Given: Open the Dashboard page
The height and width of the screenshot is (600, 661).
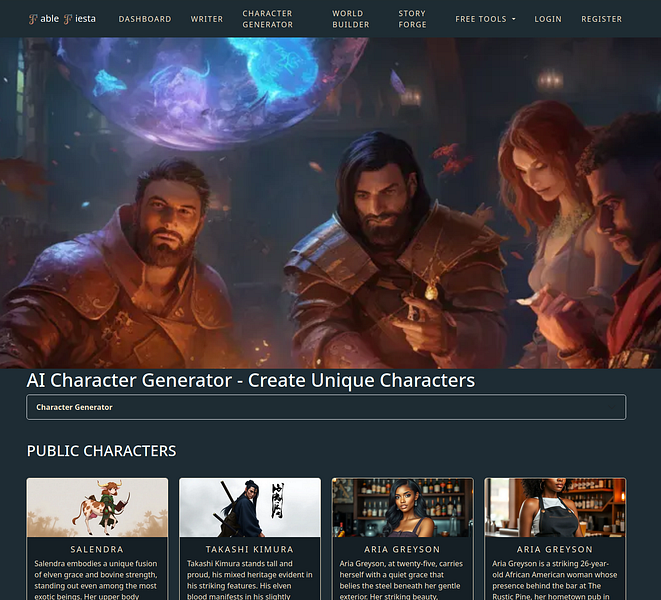Looking at the screenshot, I should [x=145, y=19].
